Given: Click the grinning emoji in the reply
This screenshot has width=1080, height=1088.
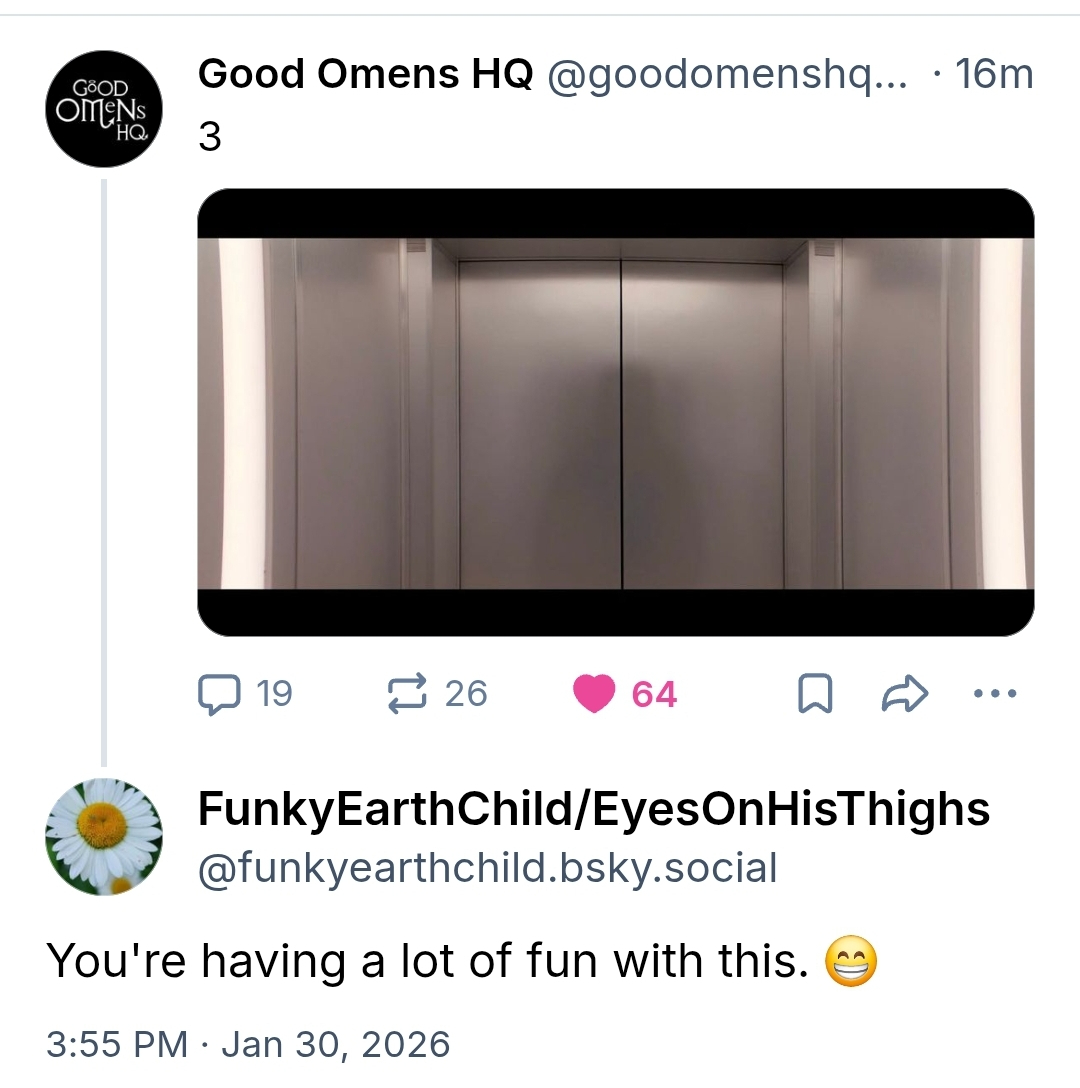Looking at the screenshot, I should coord(851,962).
